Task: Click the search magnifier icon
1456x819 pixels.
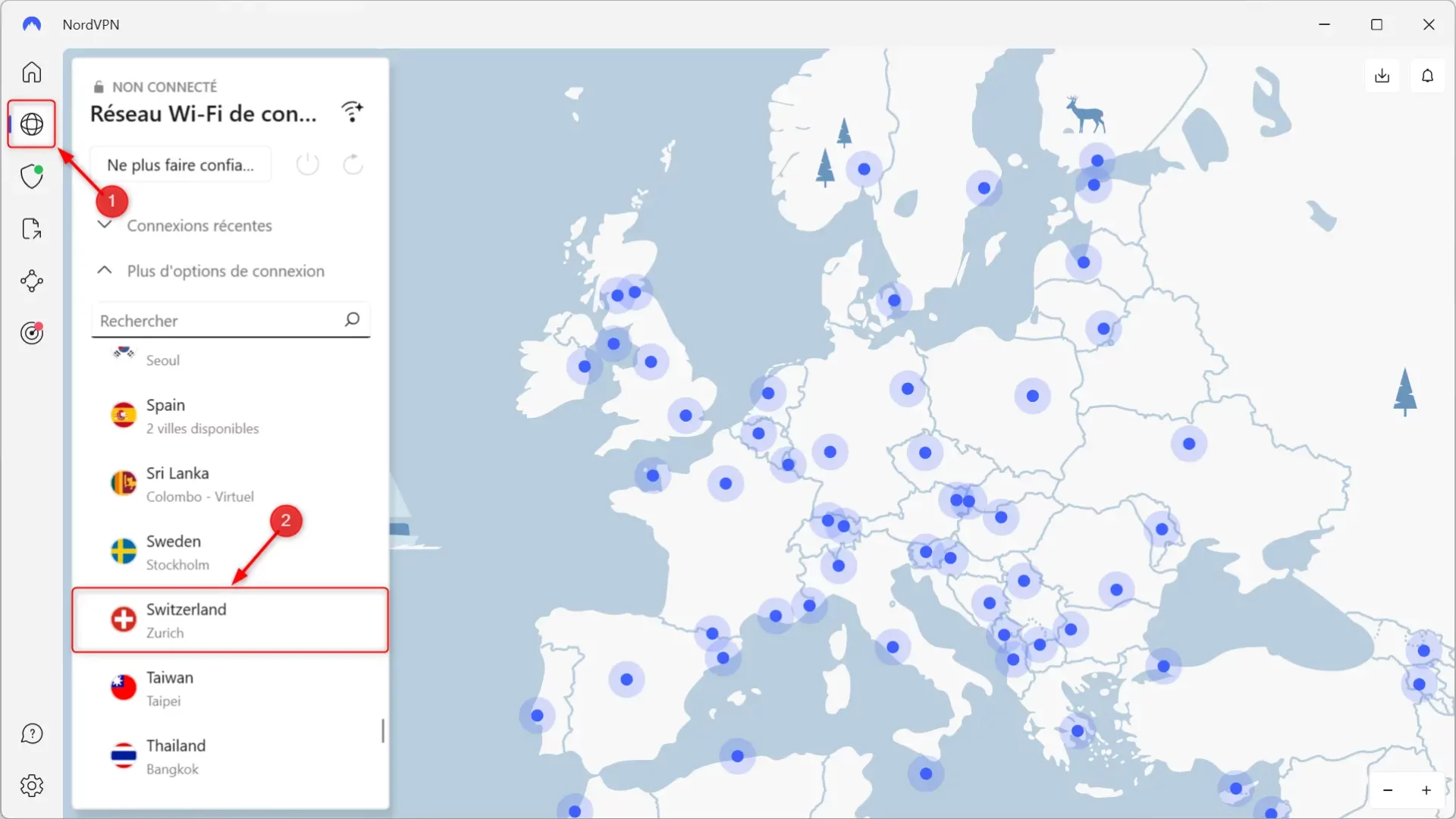Action: point(352,319)
